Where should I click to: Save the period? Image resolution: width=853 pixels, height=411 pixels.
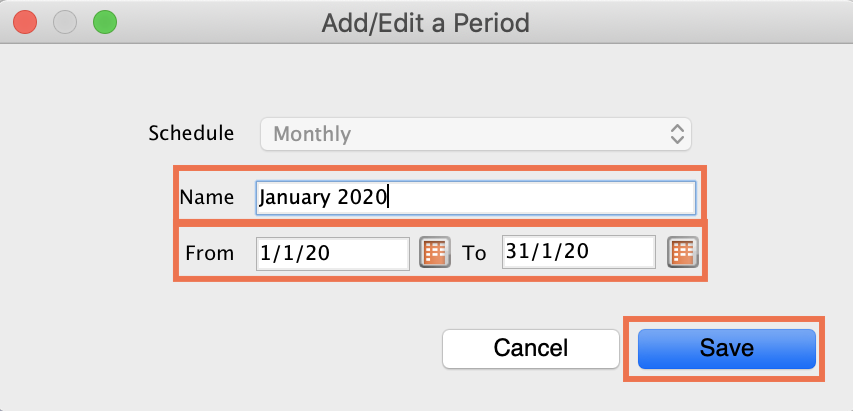(726, 348)
